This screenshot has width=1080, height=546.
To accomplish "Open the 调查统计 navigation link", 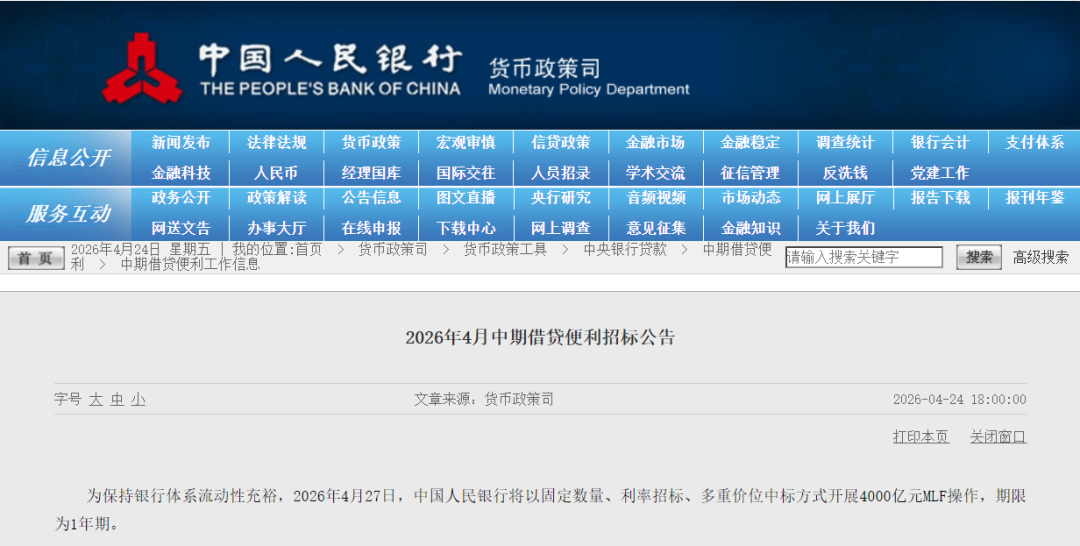I will point(845,143).
